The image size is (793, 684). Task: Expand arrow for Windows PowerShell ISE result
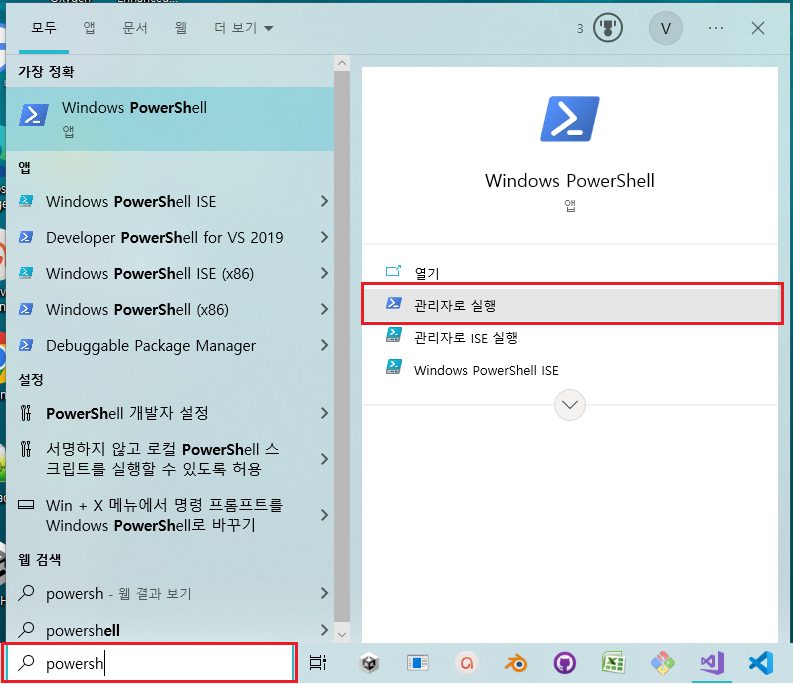coord(324,201)
